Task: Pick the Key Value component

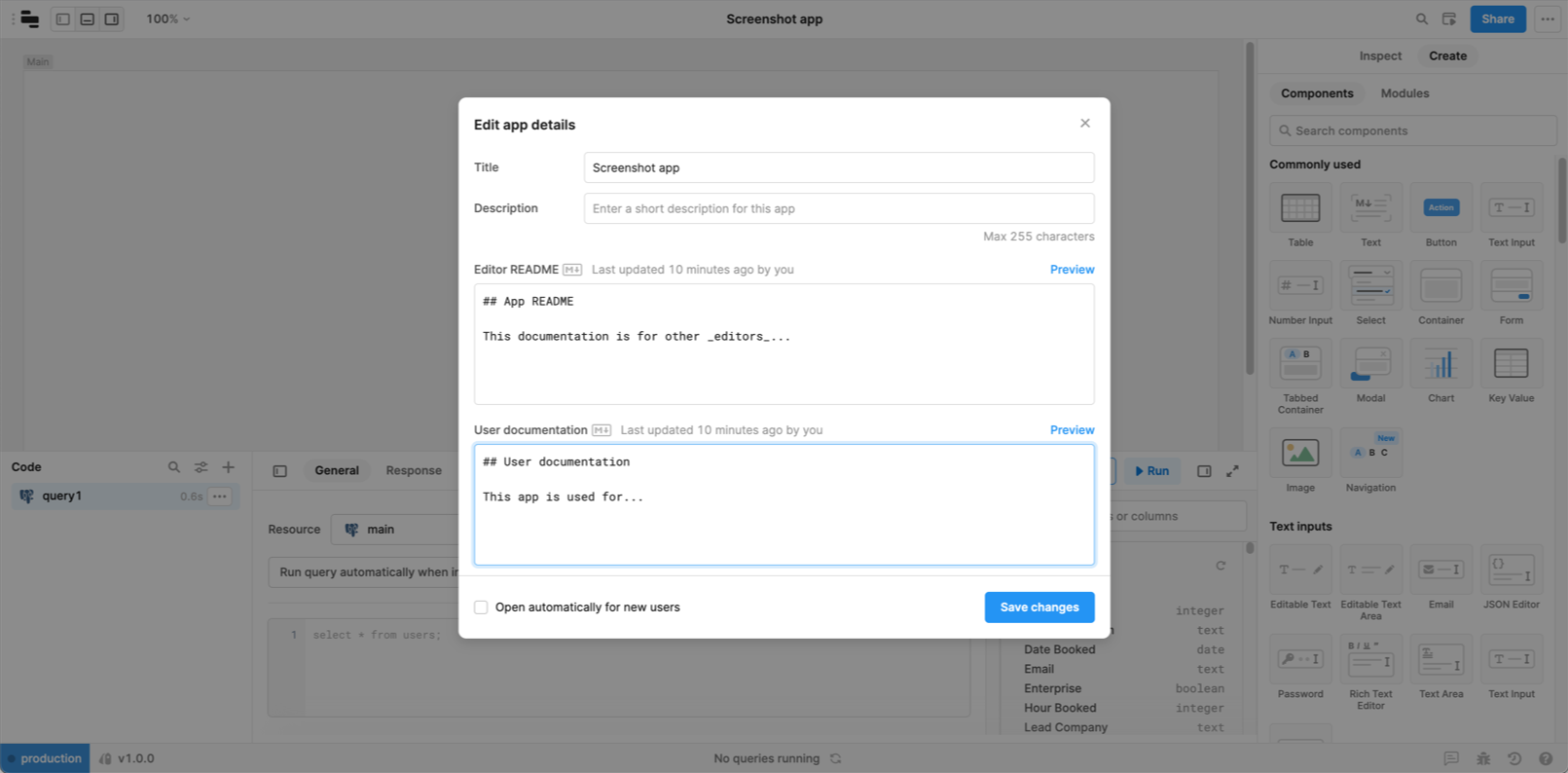Action: [x=1511, y=371]
